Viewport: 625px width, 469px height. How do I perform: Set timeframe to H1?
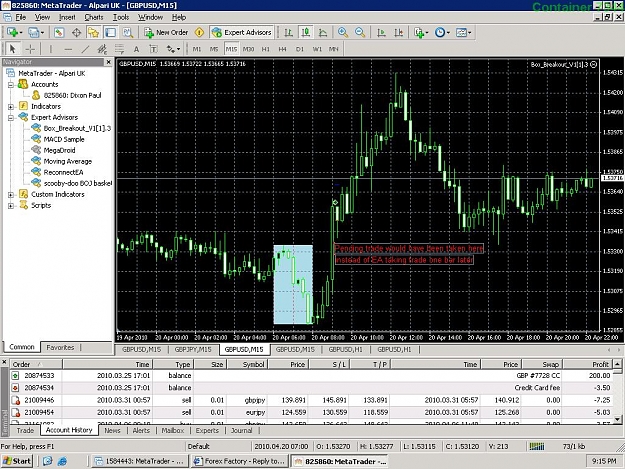click(265, 49)
